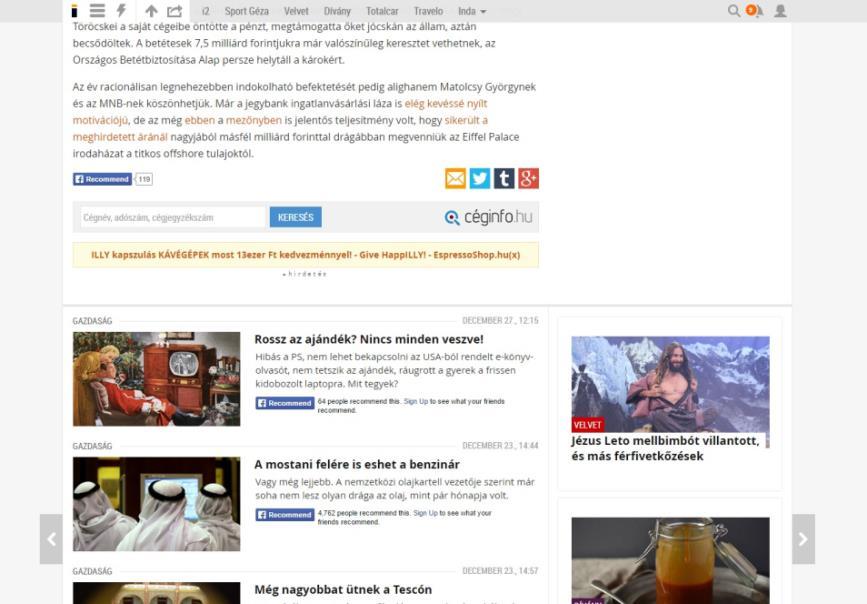The image size is (867, 604).
Task: Click the retro TV Christmas thumbnail
Action: pyautogui.click(x=156, y=379)
